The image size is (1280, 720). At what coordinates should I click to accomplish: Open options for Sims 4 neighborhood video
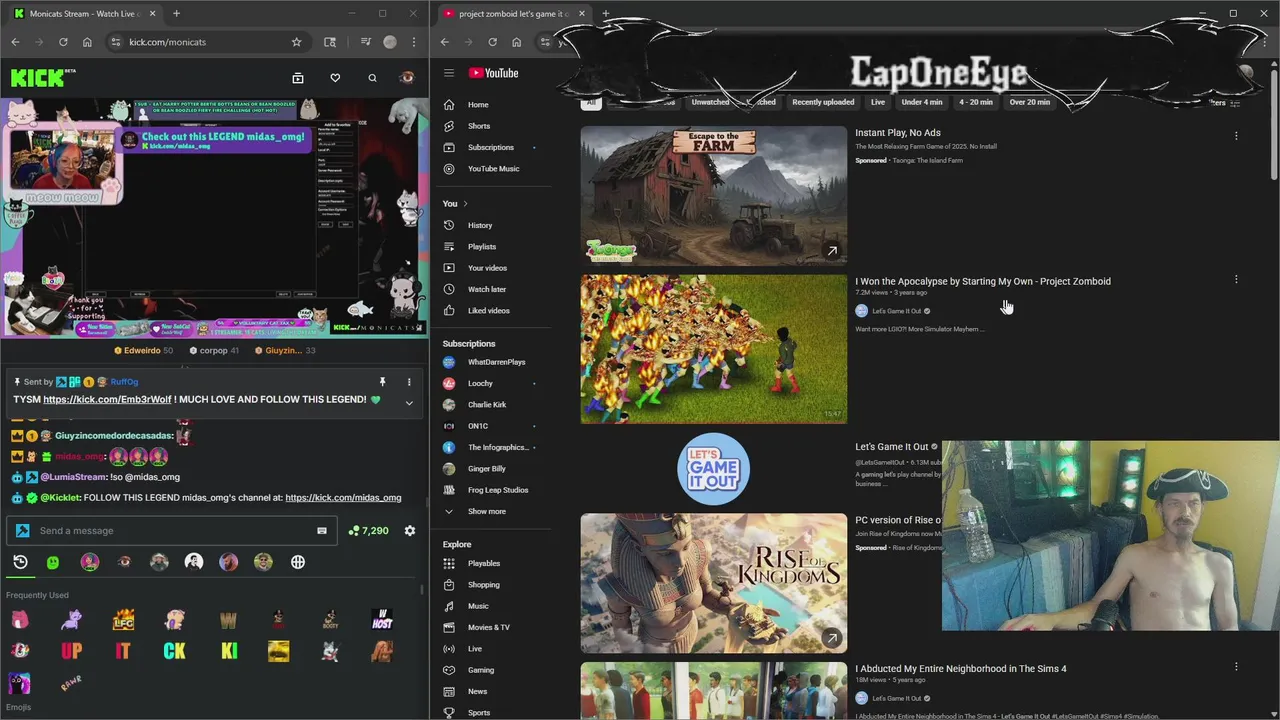point(1236,667)
